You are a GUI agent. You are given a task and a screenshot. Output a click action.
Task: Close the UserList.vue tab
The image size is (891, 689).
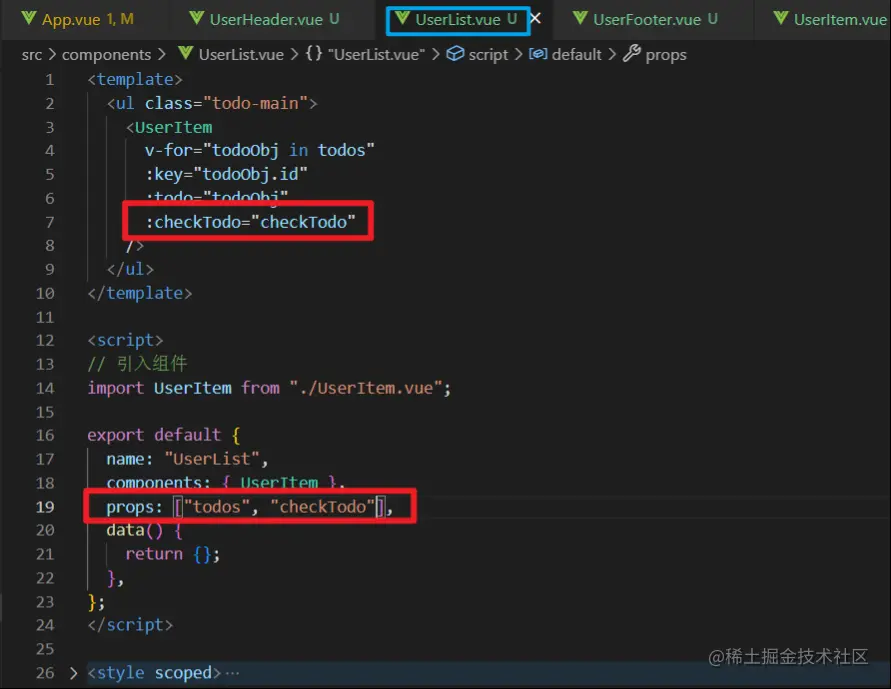pyautogui.click(x=535, y=19)
